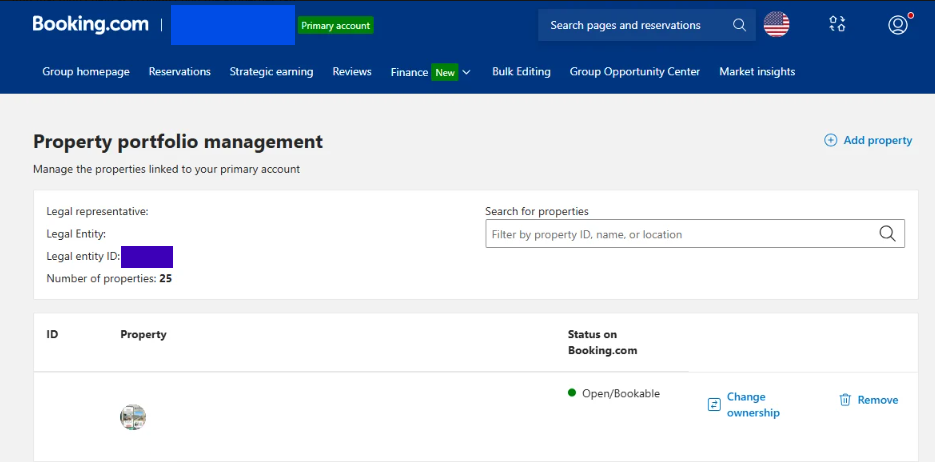Screen dimensions: 935x462
Task: Click the trash bin icon beside Remove
Action: pos(845,400)
